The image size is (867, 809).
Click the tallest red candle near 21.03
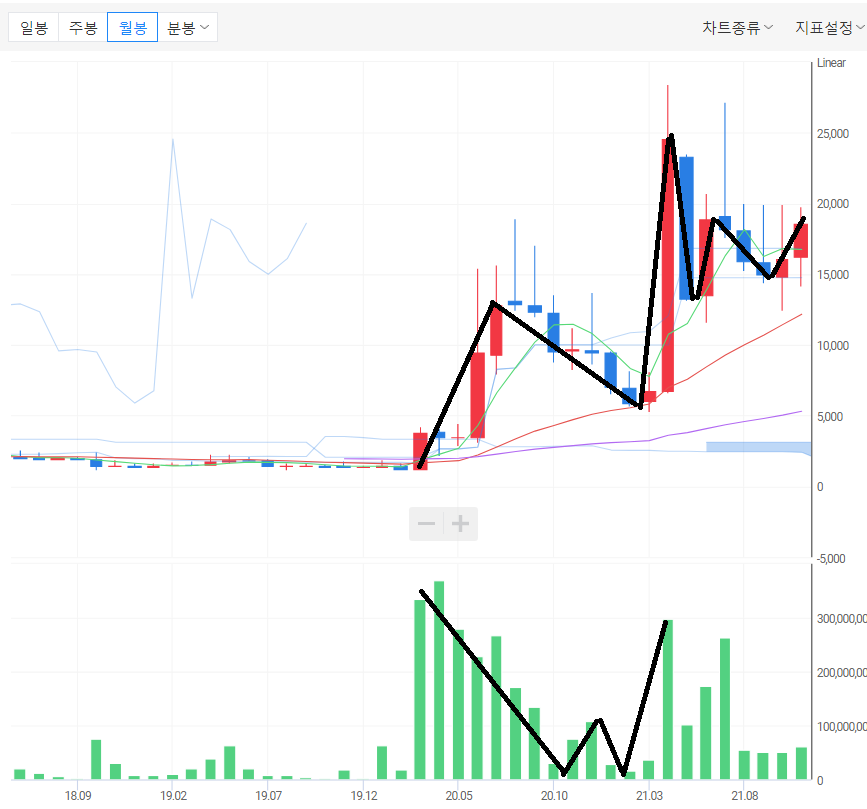[x=668, y=265]
